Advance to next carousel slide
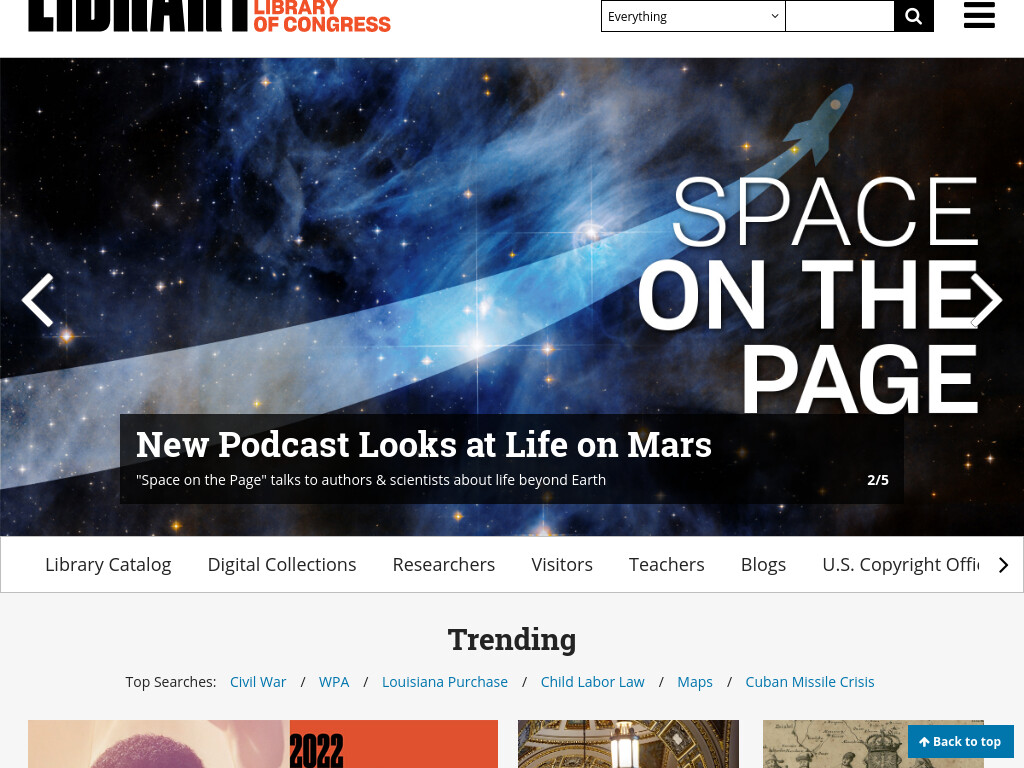The width and height of the screenshot is (1024, 768). click(985, 300)
